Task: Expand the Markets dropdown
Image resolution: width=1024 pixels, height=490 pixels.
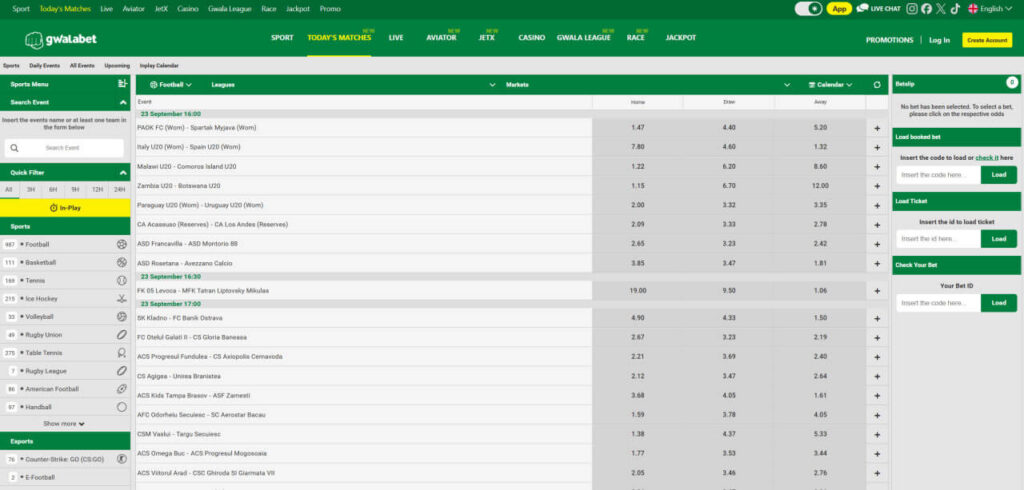Action: pos(648,85)
